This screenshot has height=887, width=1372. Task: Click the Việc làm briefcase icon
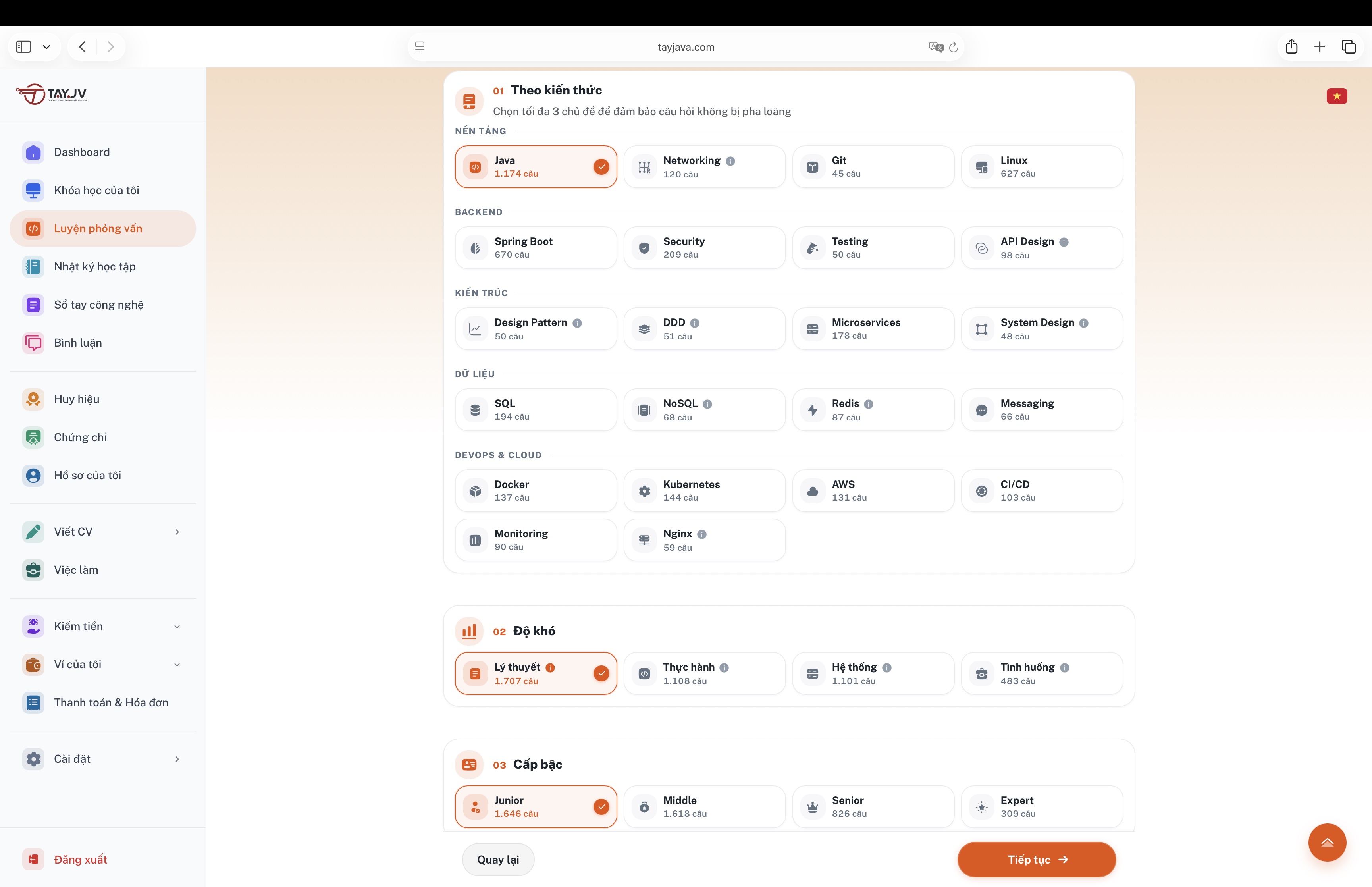pyautogui.click(x=33, y=570)
